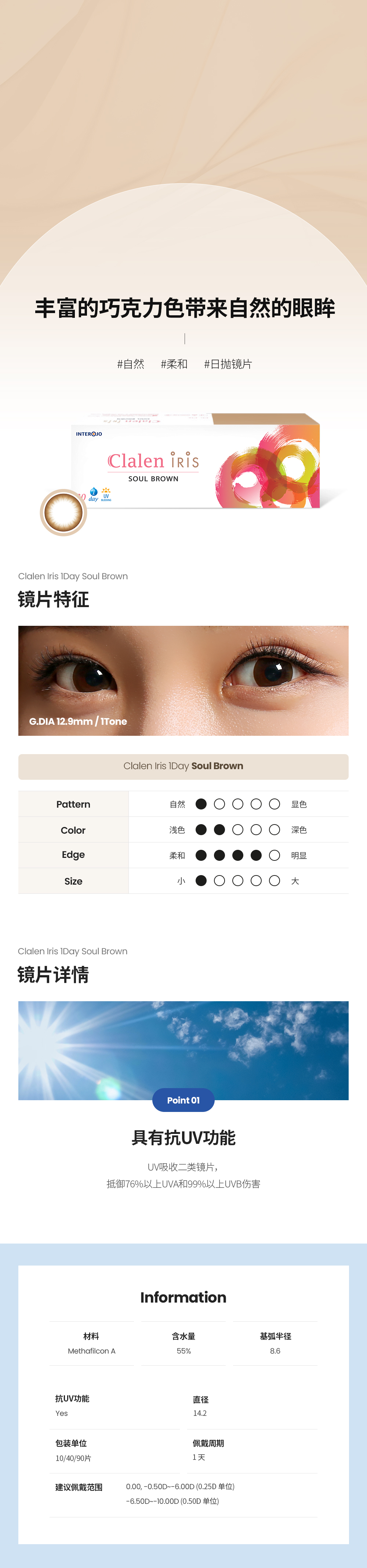Click the Information heading

pyautogui.click(x=183, y=1297)
